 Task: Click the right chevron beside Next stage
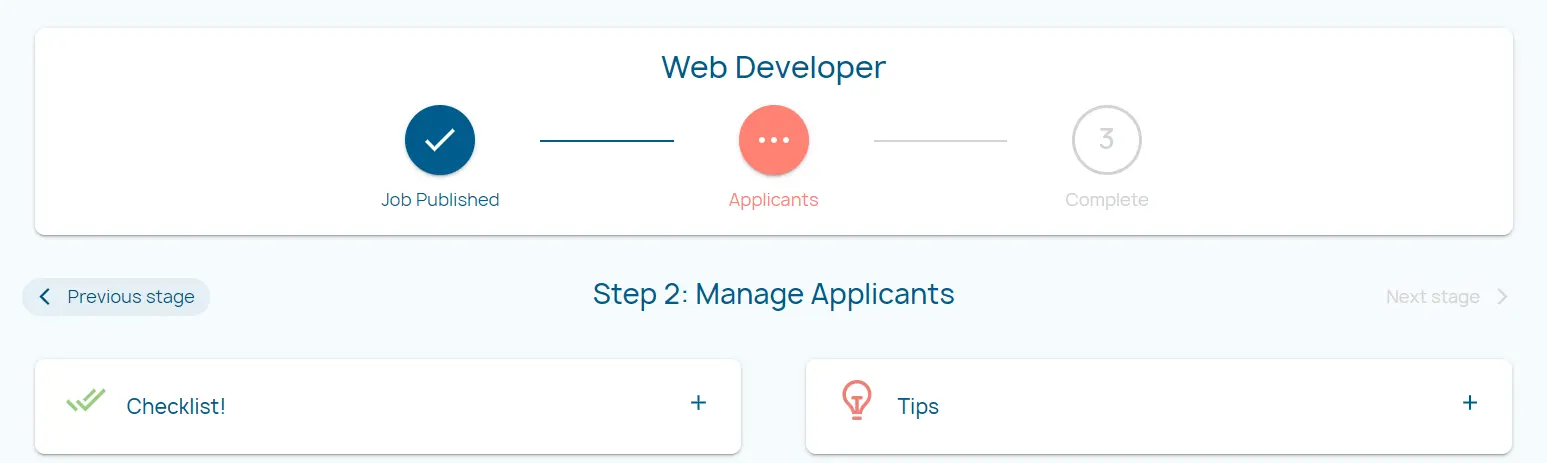(1501, 297)
